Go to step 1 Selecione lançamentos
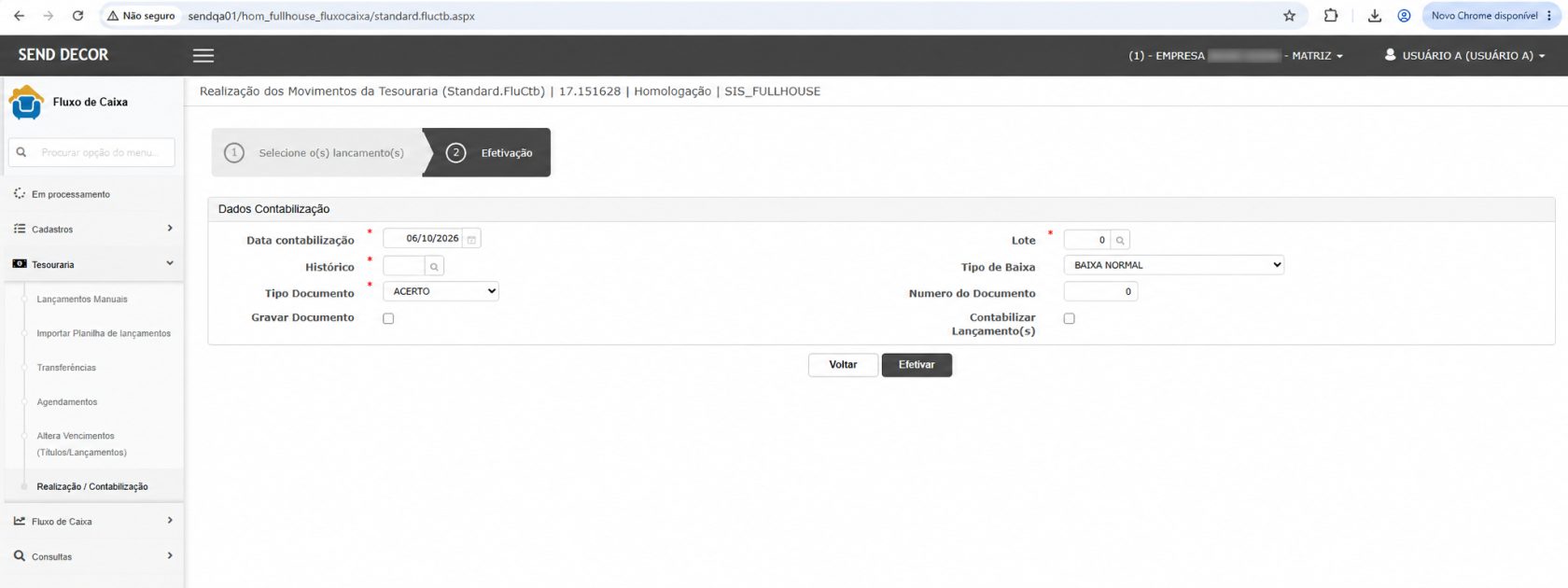The width and height of the screenshot is (1568, 588). click(x=317, y=152)
